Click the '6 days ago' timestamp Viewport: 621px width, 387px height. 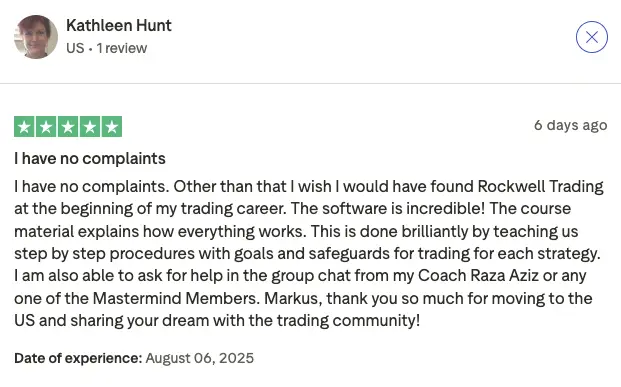tap(570, 125)
